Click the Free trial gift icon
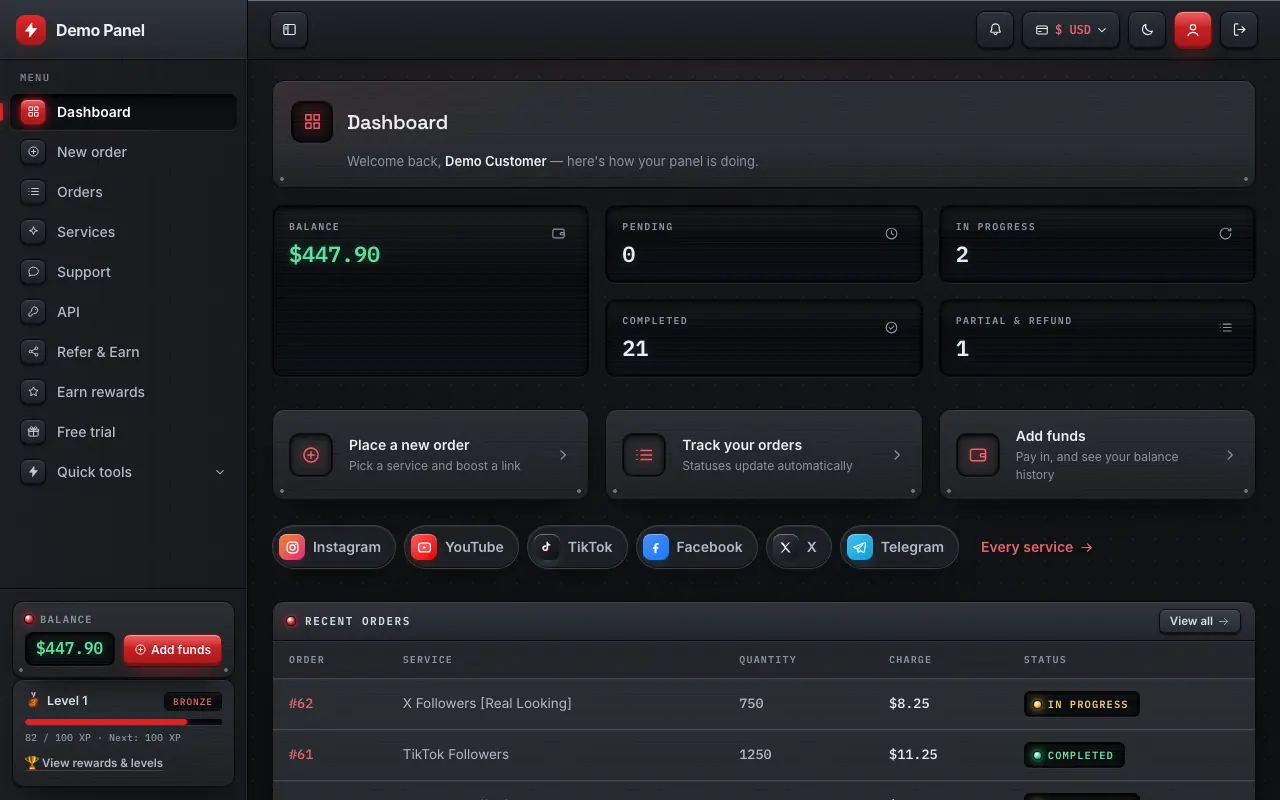This screenshot has width=1280, height=800. (33, 432)
